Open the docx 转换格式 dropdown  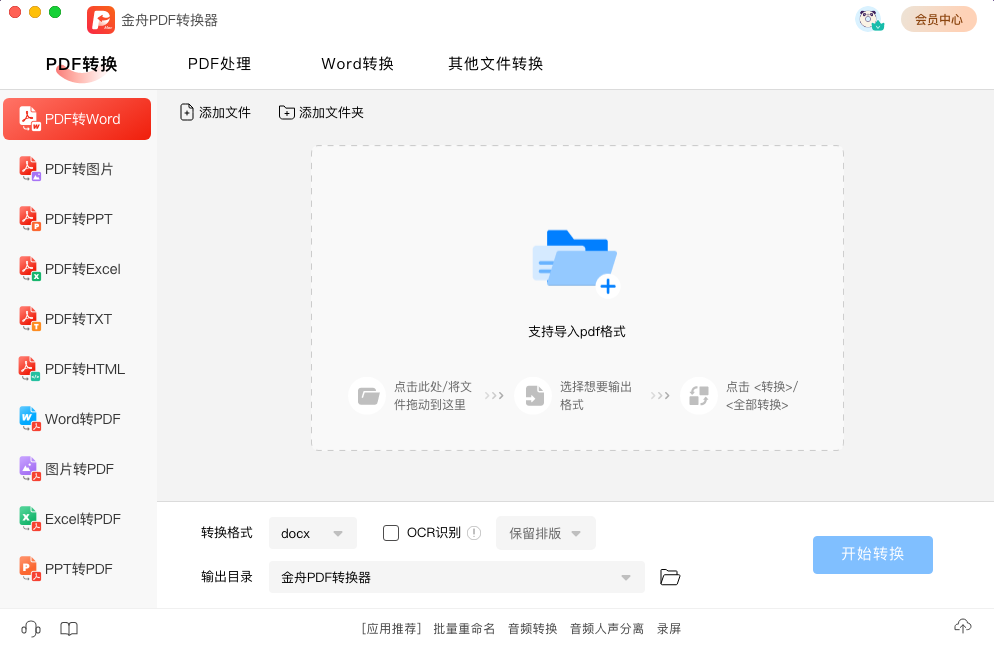[x=313, y=533]
